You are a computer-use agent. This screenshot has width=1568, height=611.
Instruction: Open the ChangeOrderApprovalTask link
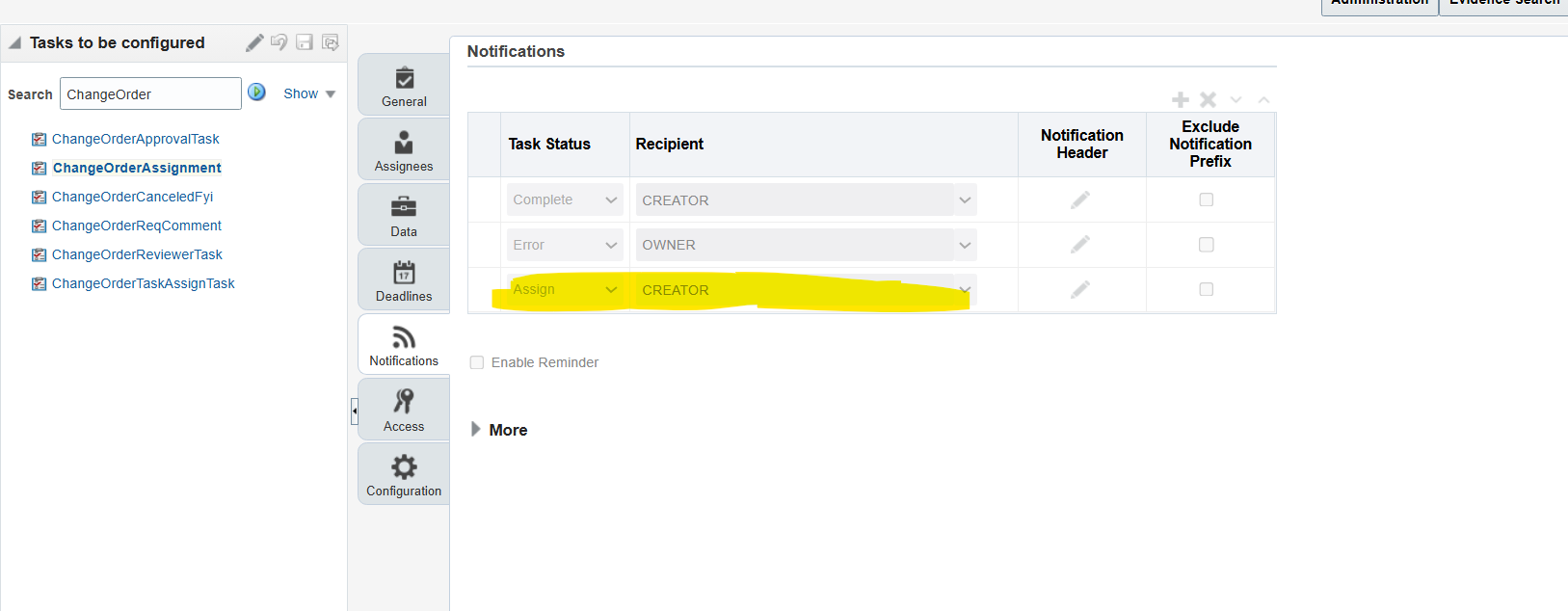pyautogui.click(x=135, y=139)
